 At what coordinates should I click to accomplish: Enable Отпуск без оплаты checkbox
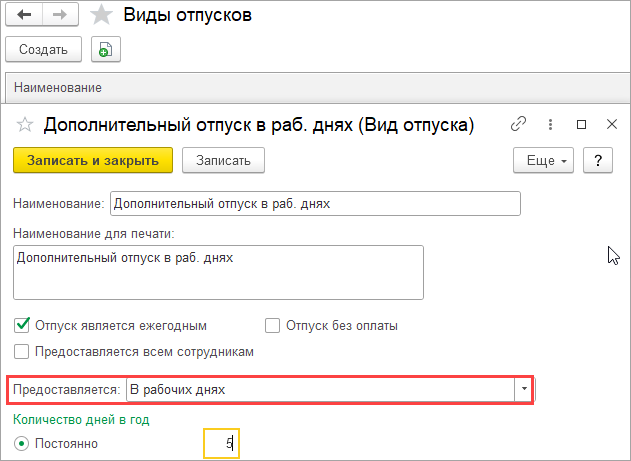(272, 325)
